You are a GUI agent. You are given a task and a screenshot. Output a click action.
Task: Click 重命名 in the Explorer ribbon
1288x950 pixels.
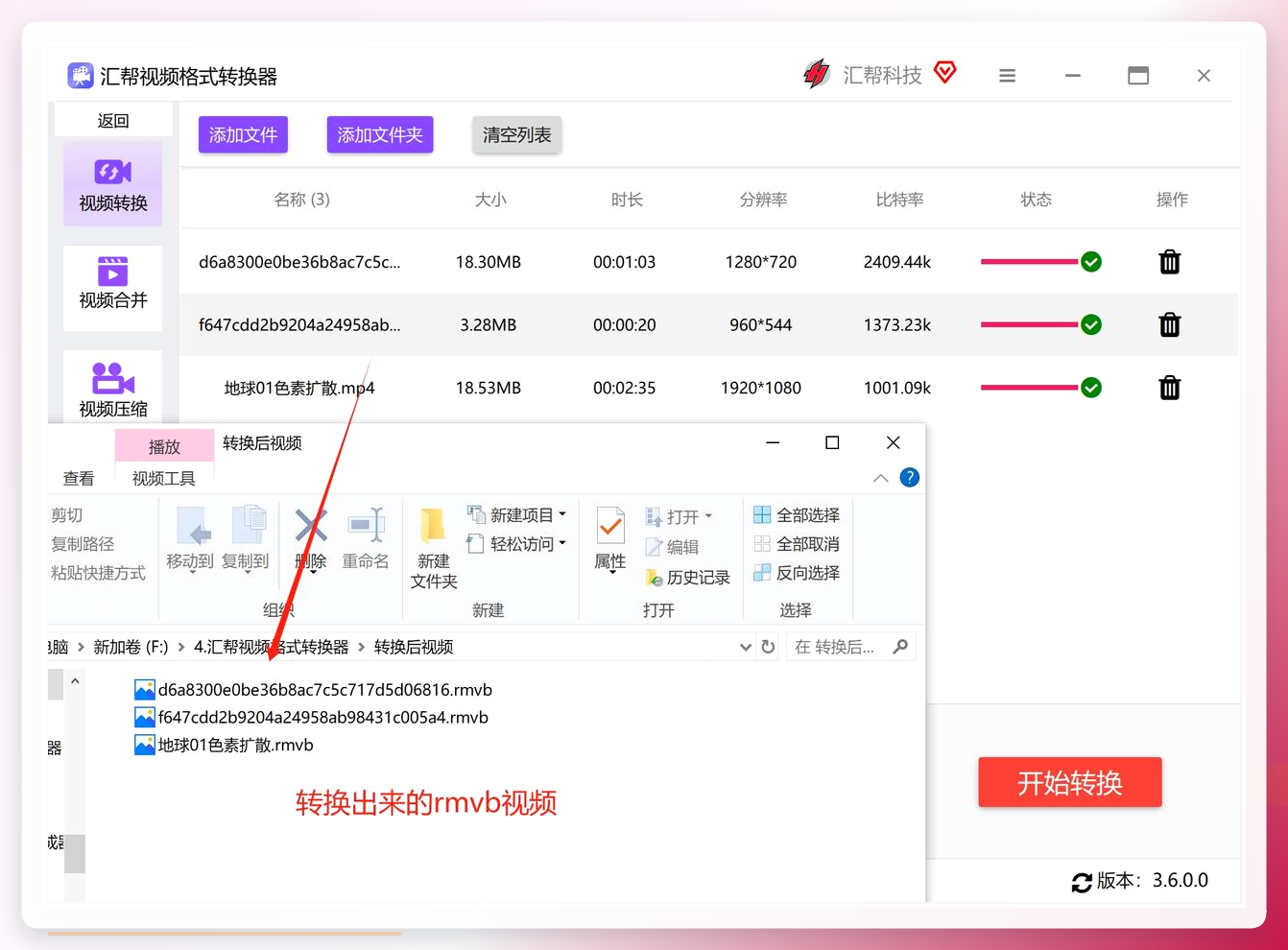(x=366, y=538)
